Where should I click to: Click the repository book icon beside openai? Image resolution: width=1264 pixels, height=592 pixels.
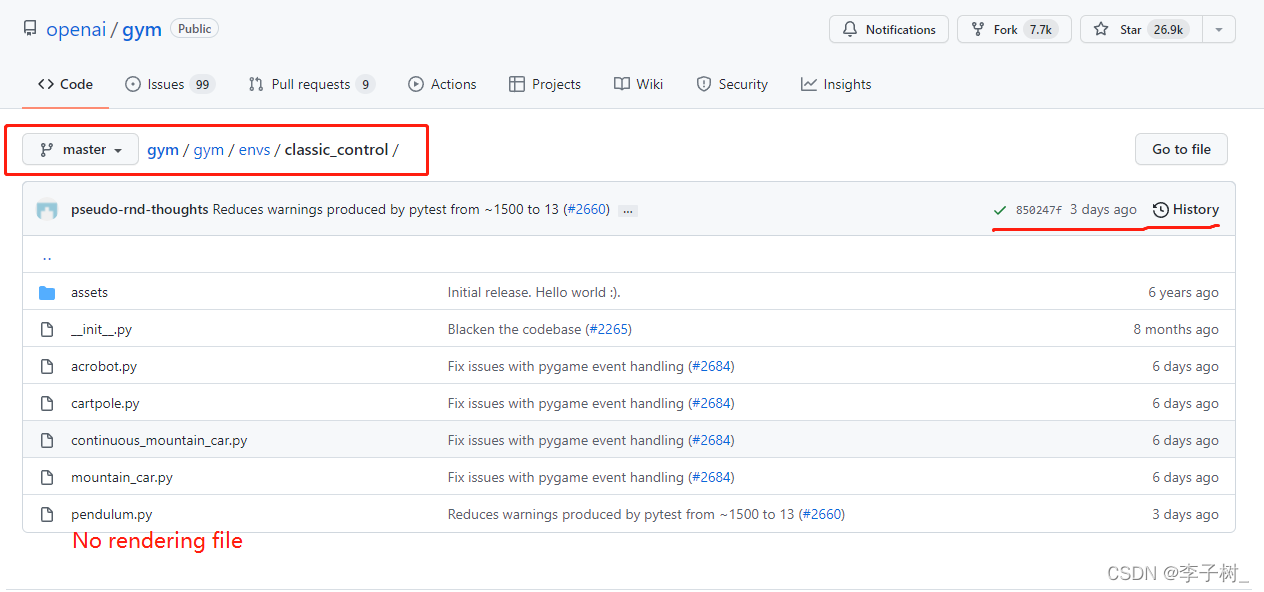(31, 29)
